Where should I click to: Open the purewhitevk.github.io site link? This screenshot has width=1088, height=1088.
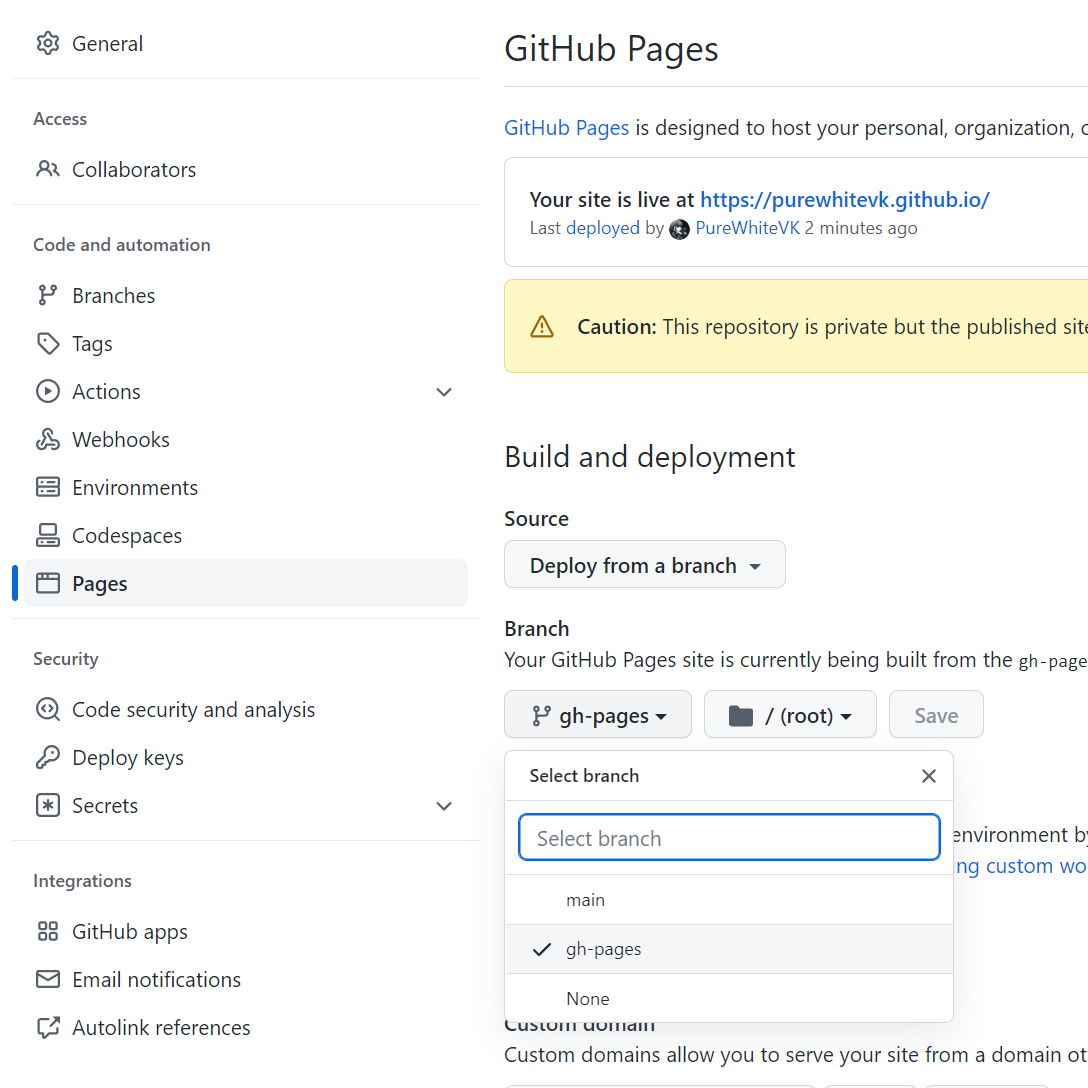(844, 199)
